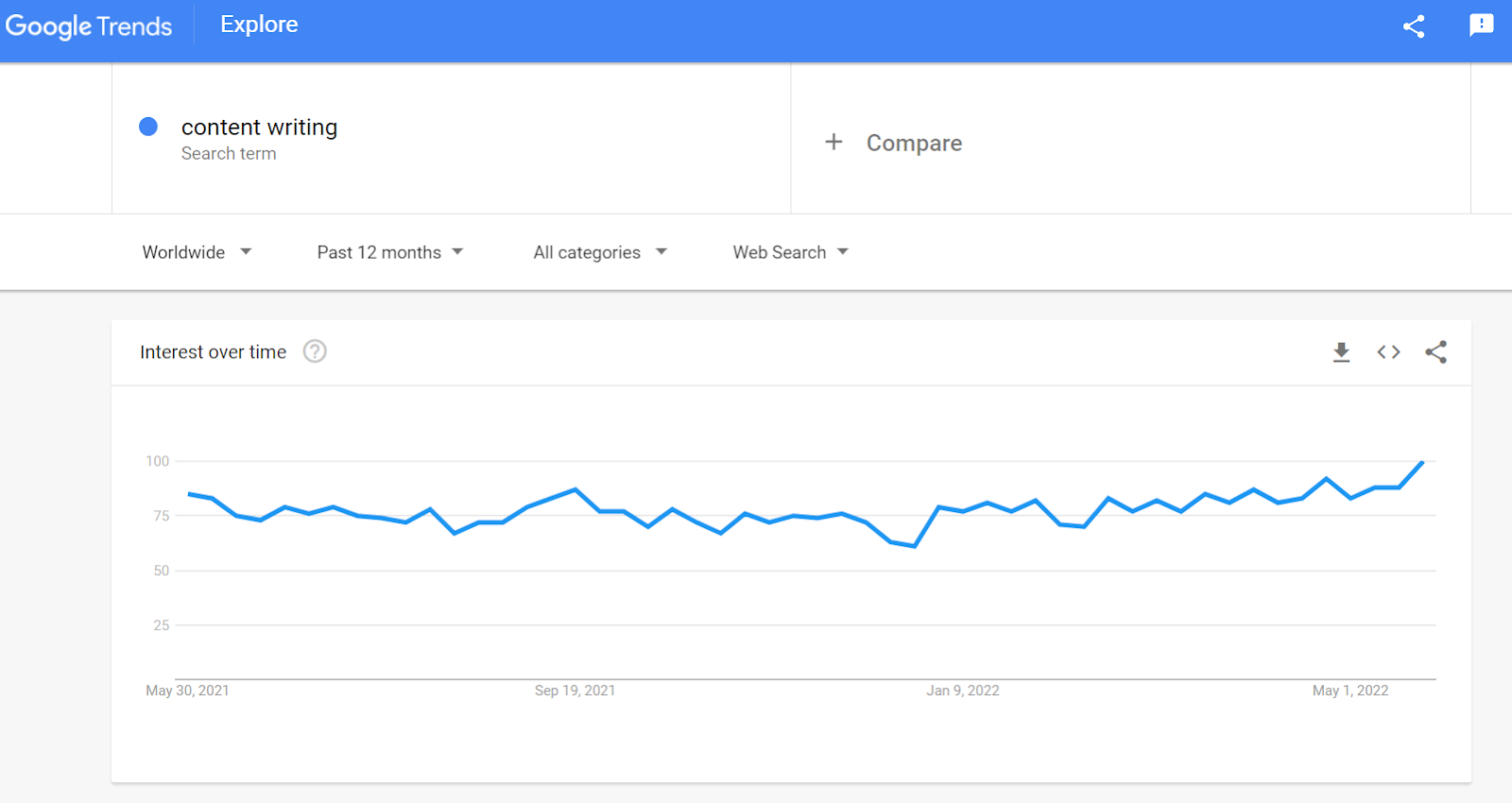The width and height of the screenshot is (1512, 803).
Task: Open the embed code for the chart
Action: (x=1387, y=351)
